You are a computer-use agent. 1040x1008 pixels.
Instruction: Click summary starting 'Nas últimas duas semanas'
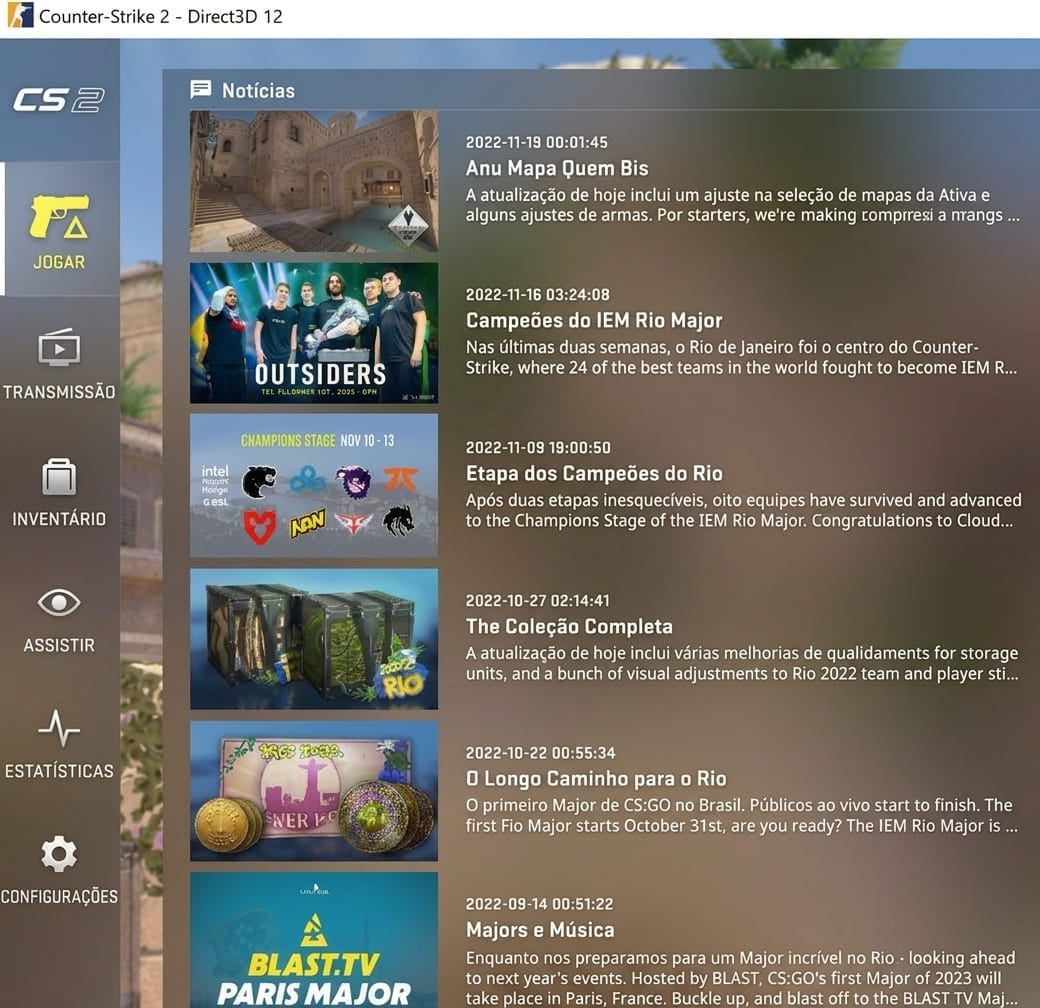(x=742, y=357)
